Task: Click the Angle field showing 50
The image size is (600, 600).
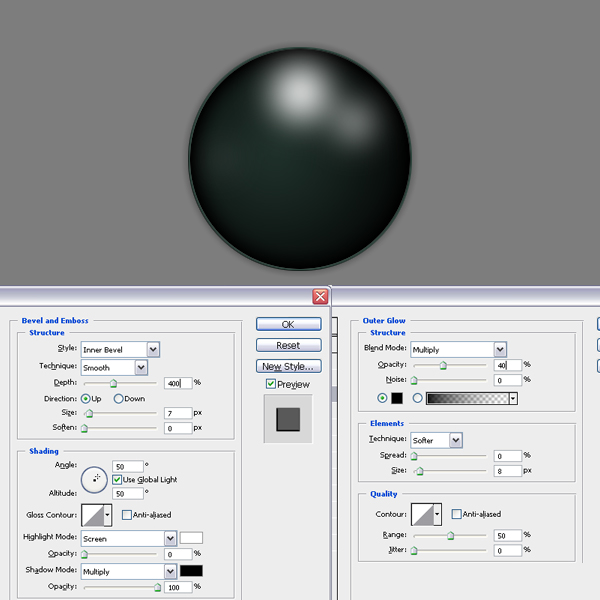Action: click(128, 466)
